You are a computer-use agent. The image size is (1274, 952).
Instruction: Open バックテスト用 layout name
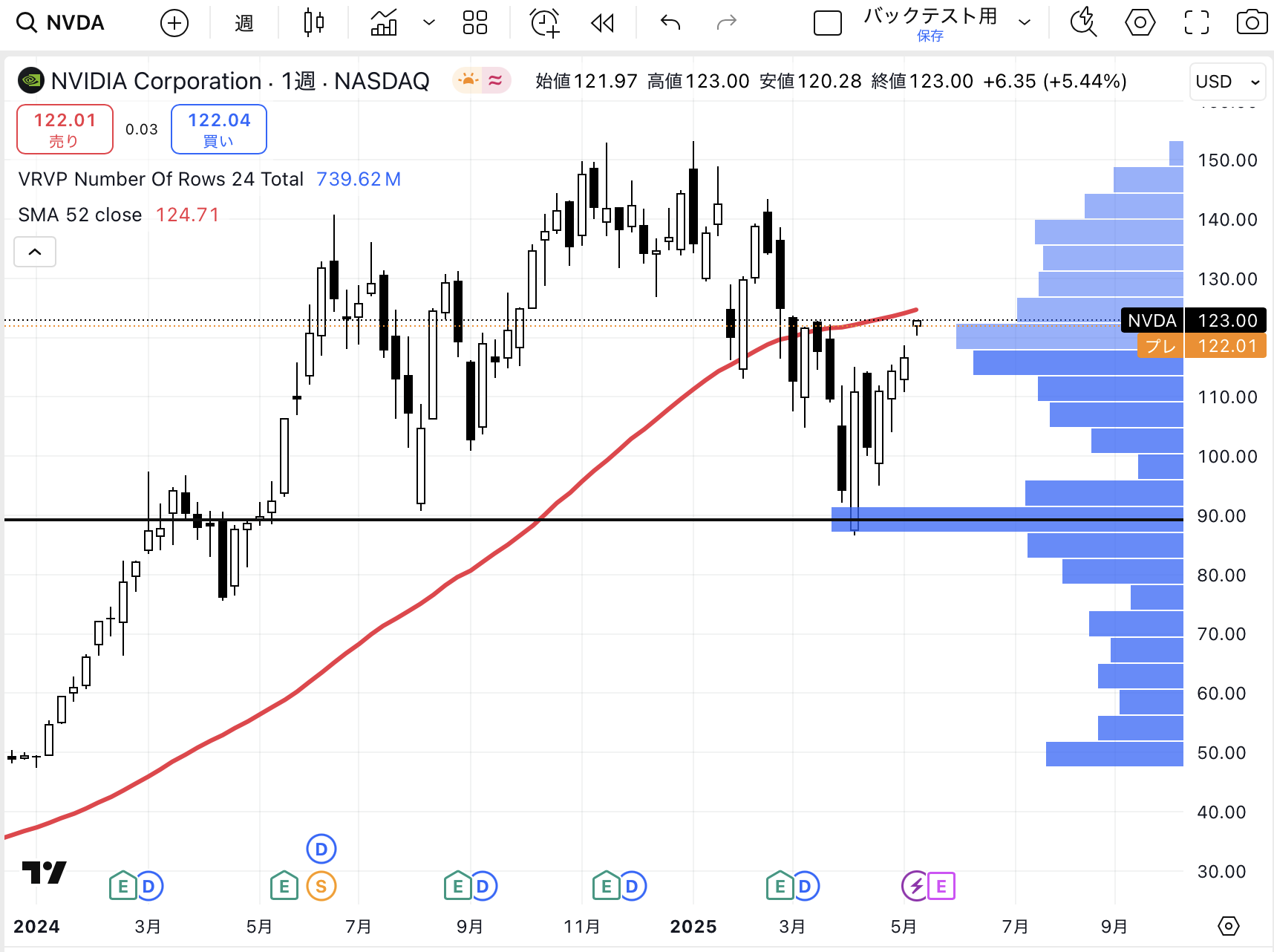pyautogui.click(x=930, y=16)
